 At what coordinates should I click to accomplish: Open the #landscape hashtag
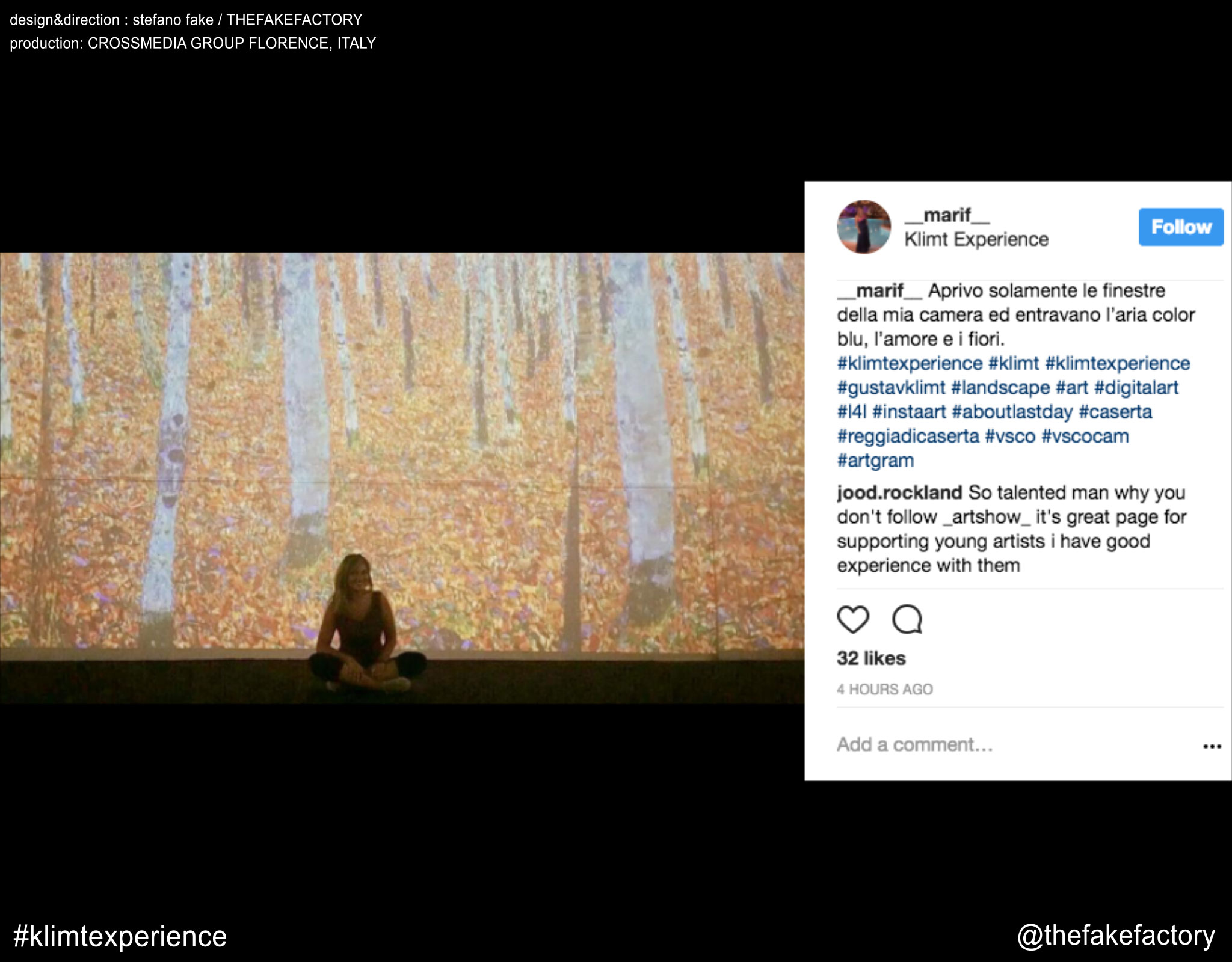[x=1000, y=388]
